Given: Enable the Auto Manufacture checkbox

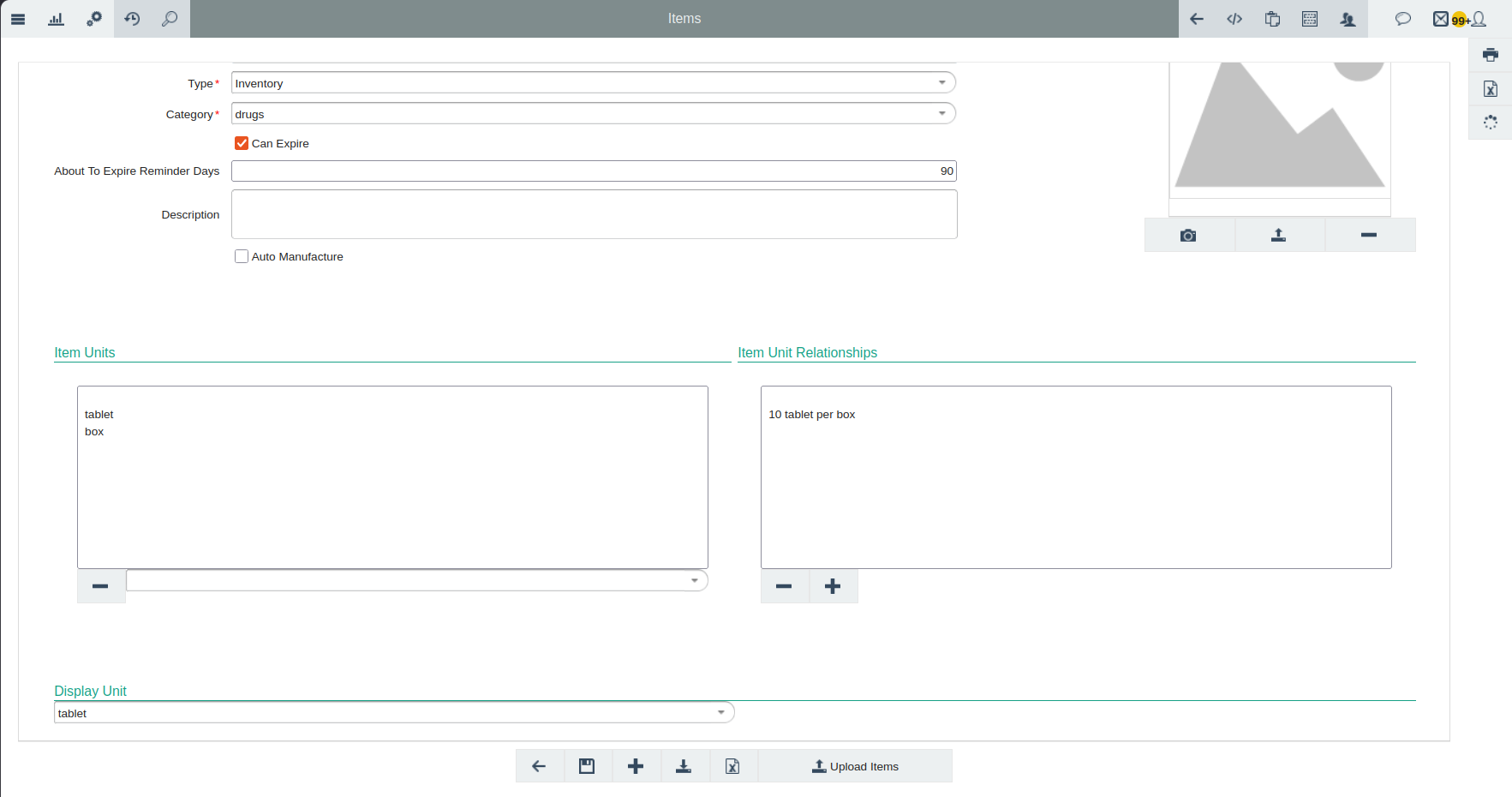Looking at the screenshot, I should (242, 256).
